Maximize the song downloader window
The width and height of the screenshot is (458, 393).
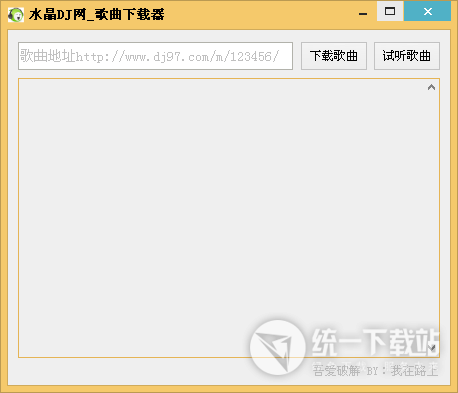tap(390, 11)
